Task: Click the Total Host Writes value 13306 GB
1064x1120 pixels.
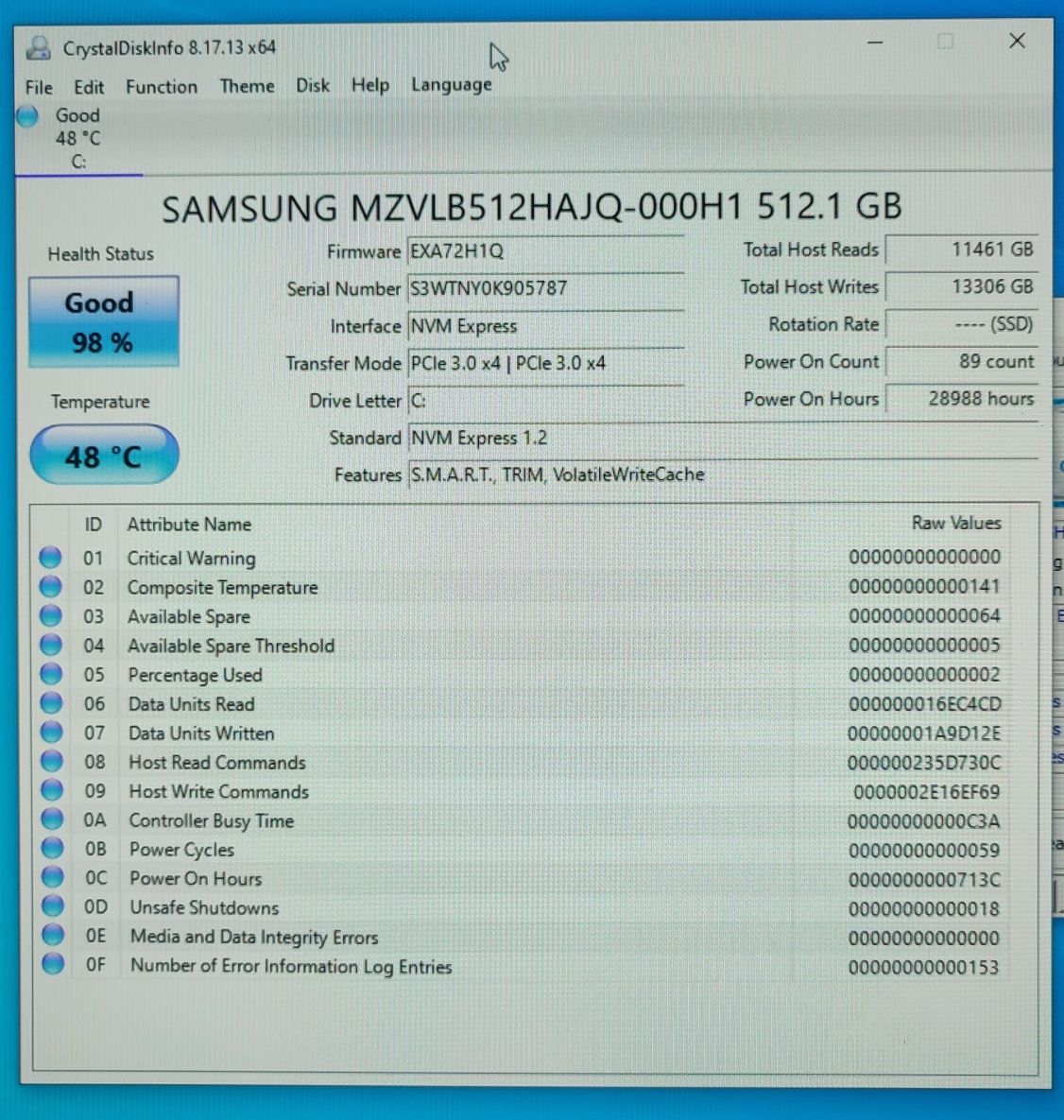Action: (961, 286)
